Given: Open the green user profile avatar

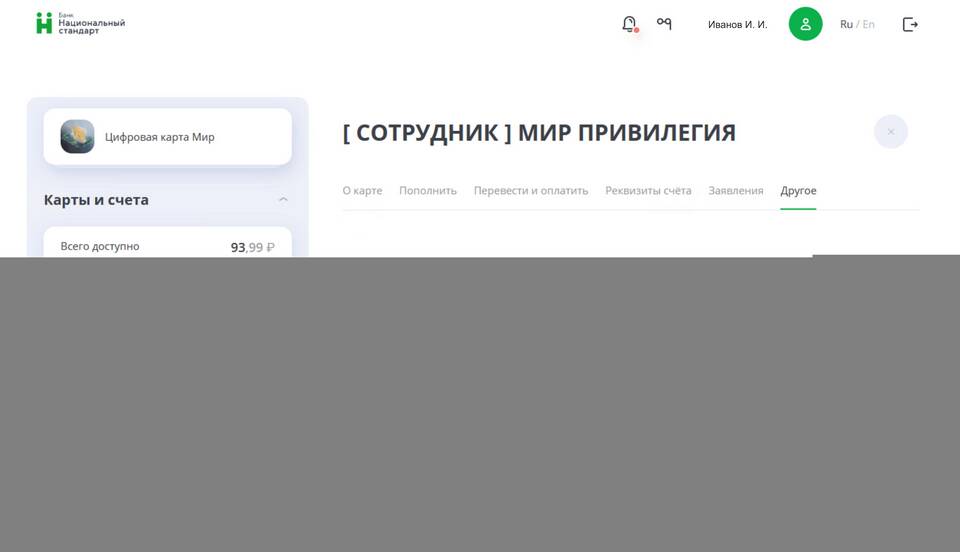Looking at the screenshot, I should pos(805,24).
